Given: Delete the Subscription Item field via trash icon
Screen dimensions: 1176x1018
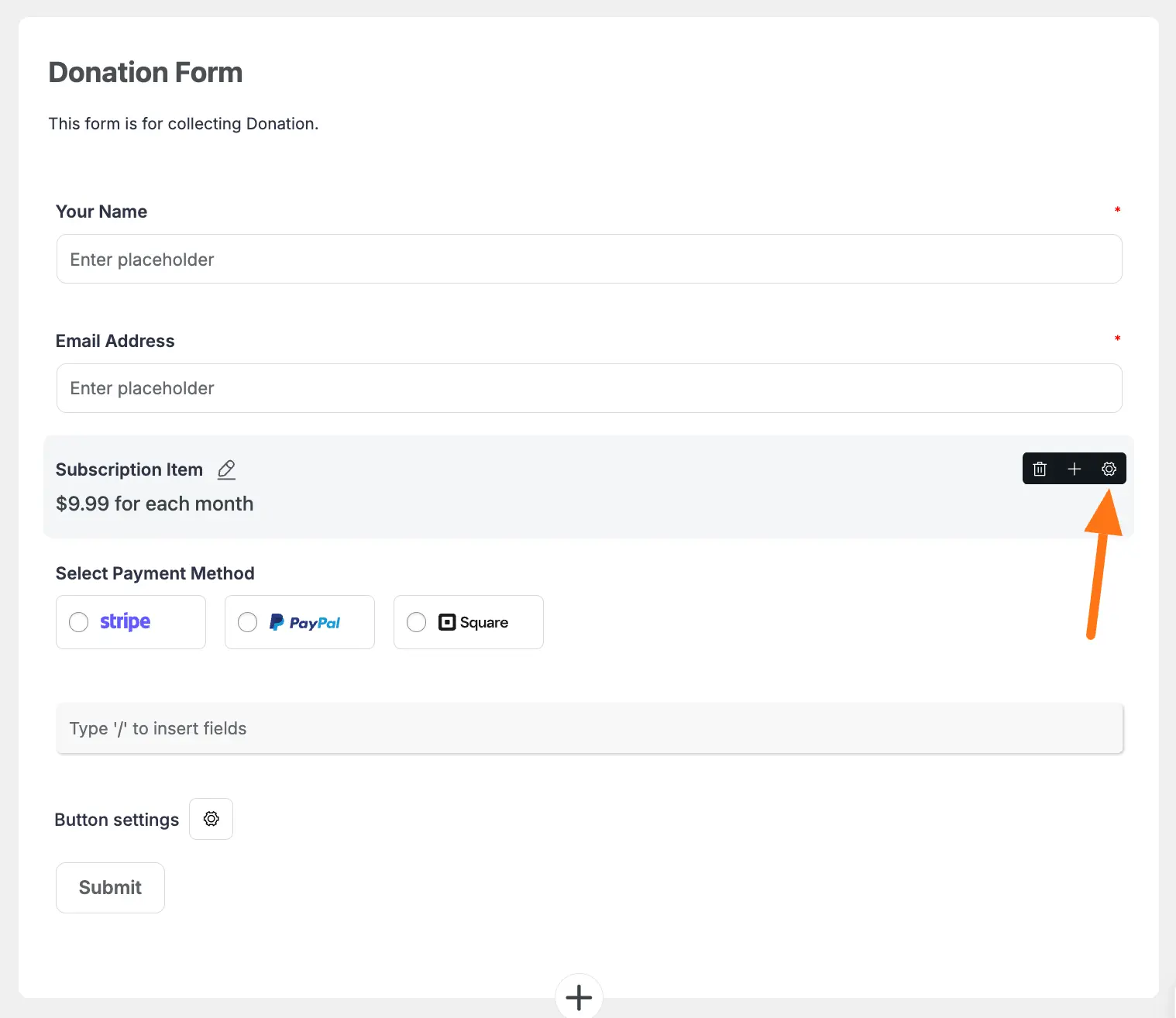Looking at the screenshot, I should [x=1040, y=469].
